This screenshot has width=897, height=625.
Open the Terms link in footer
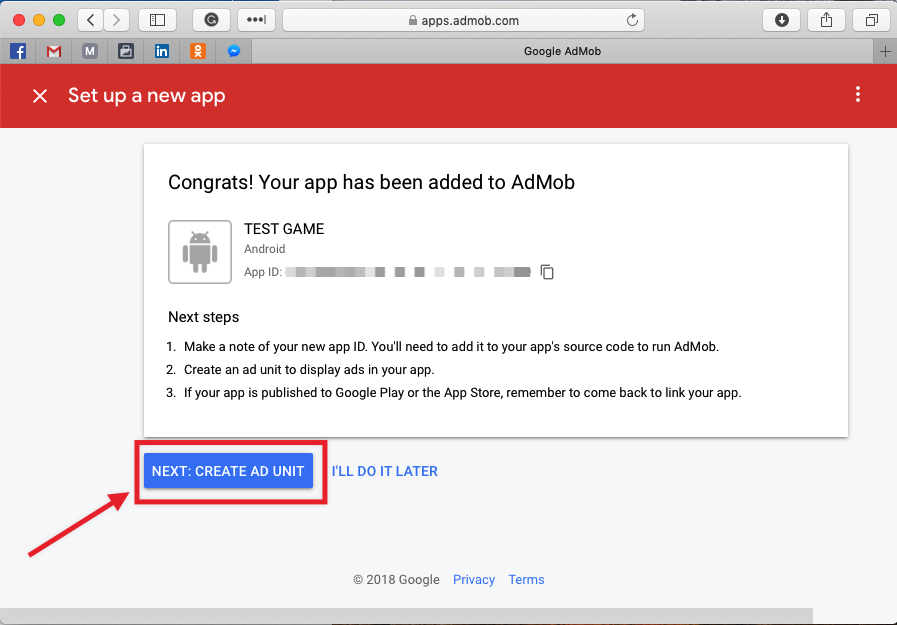pyautogui.click(x=526, y=579)
